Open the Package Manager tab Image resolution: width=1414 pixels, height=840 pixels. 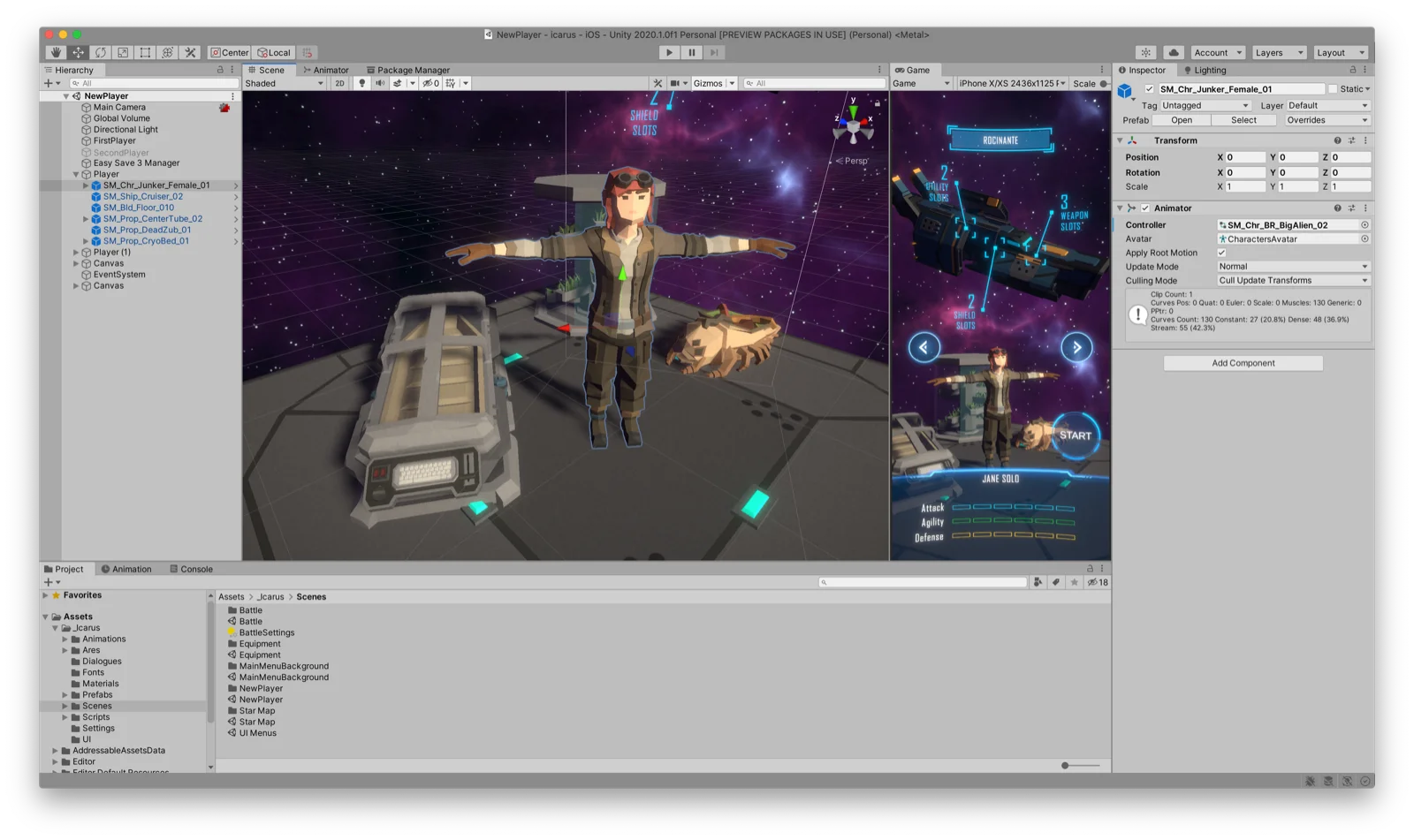[x=408, y=70]
